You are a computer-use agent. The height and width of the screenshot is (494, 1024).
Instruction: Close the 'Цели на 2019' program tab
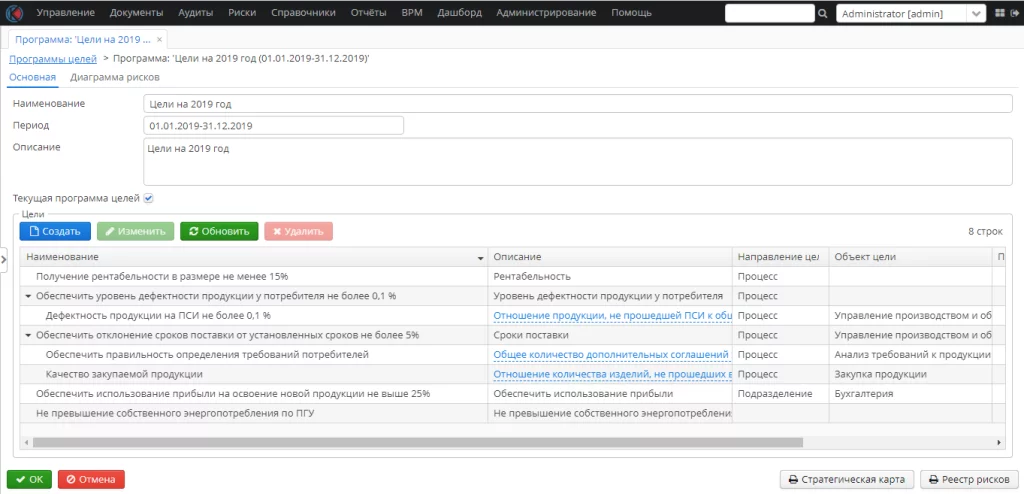pos(159,39)
